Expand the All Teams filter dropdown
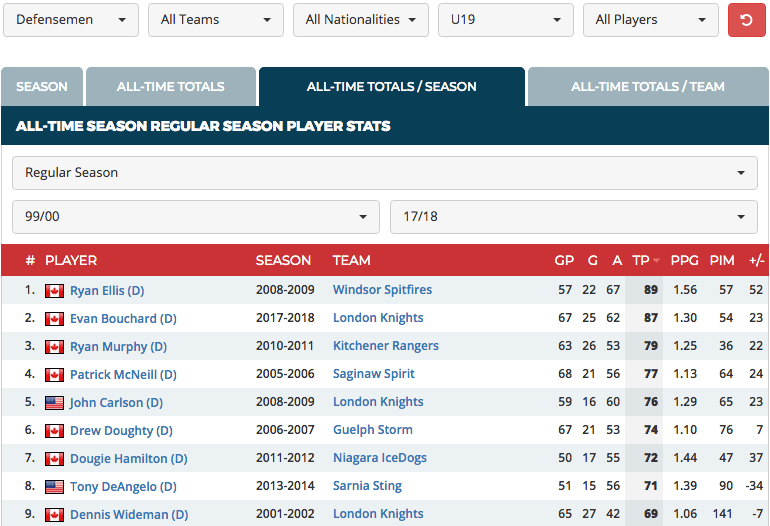This screenshot has width=770, height=526. pyautogui.click(x=215, y=20)
